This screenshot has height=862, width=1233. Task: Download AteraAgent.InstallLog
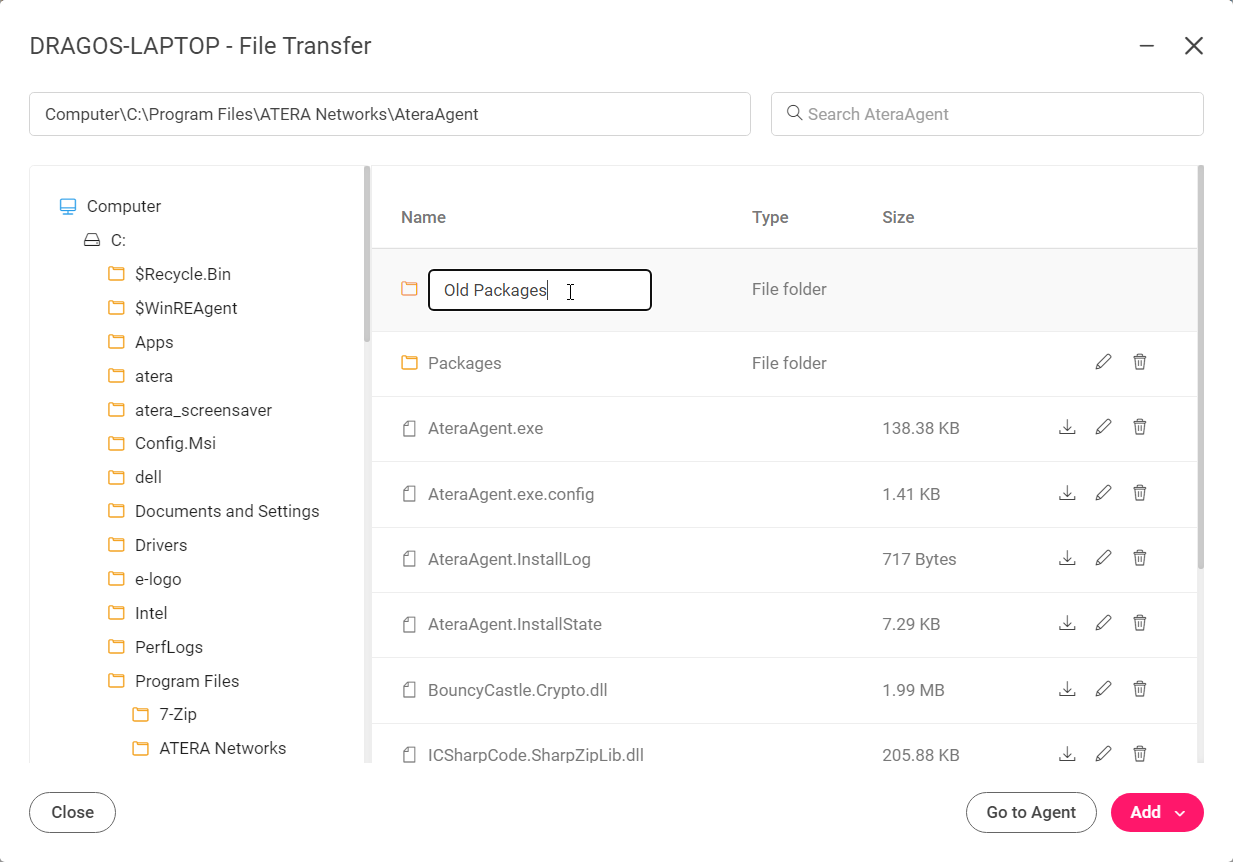pyautogui.click(x=1067, y=558)
